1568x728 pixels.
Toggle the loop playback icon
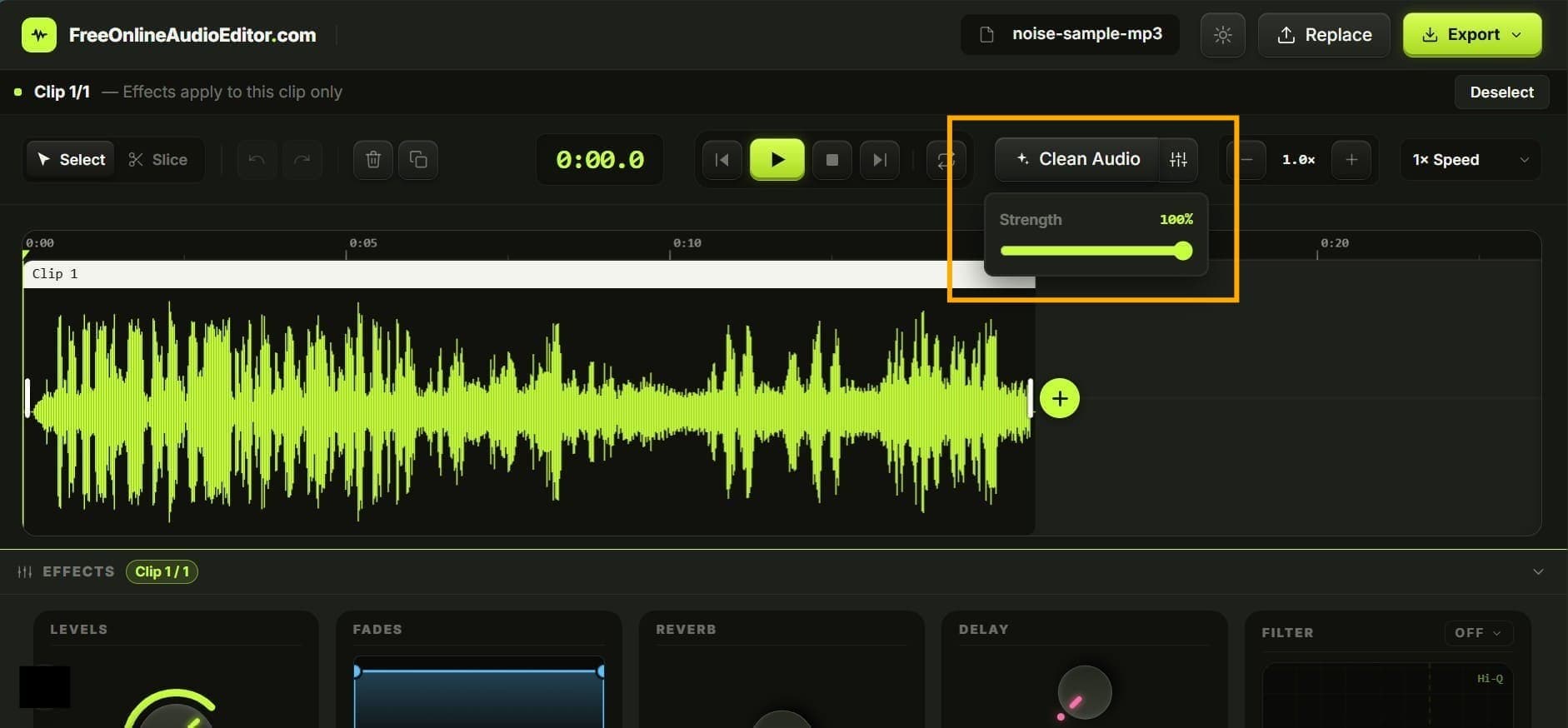coord(946,159)
